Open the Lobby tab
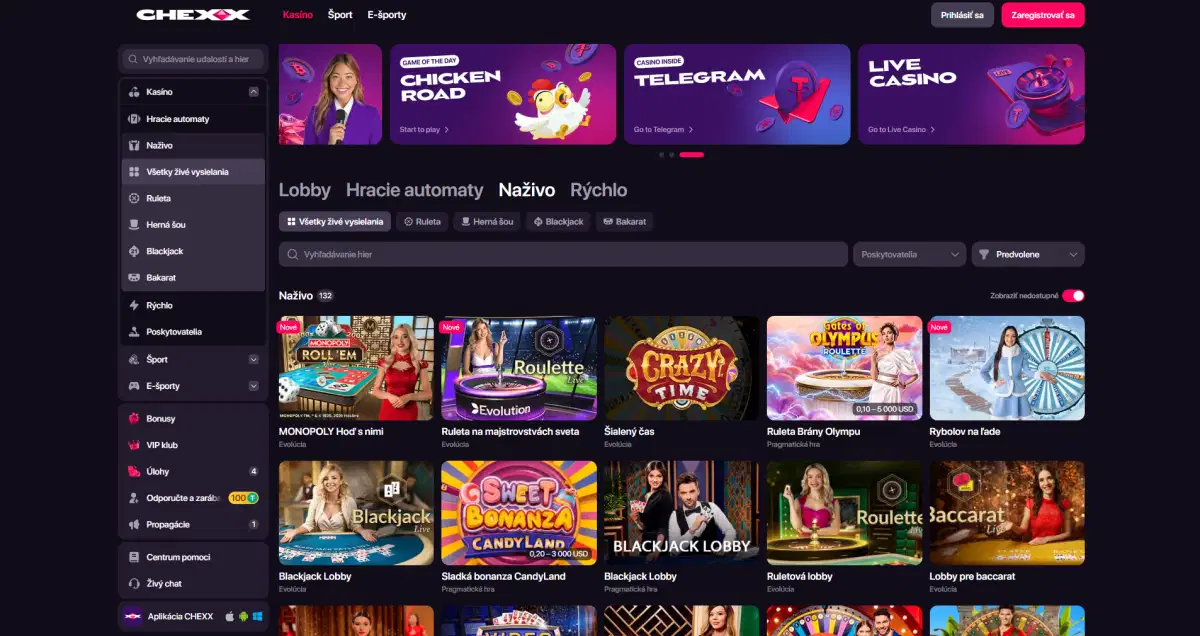This screenshot has height=636, width=1200. (304, 190)
